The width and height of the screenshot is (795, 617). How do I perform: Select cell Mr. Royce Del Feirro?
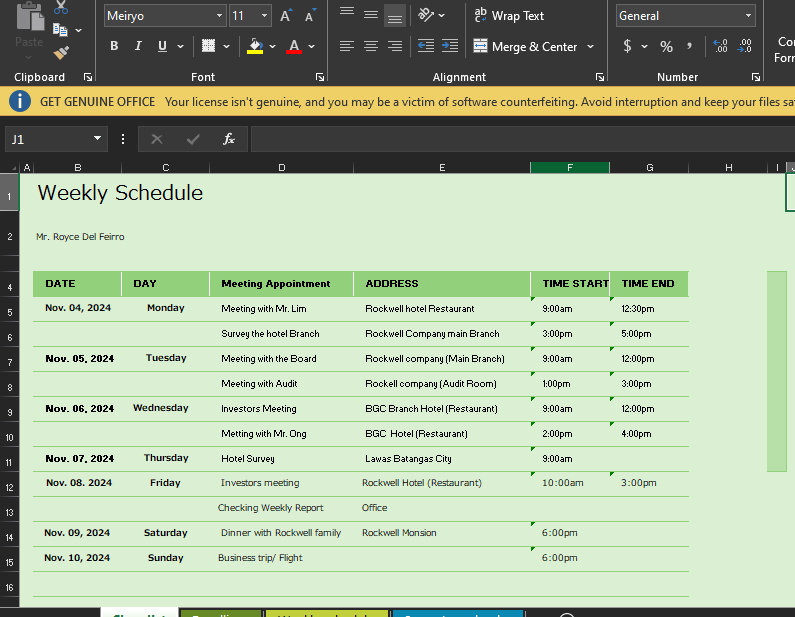tap(80, 237)
